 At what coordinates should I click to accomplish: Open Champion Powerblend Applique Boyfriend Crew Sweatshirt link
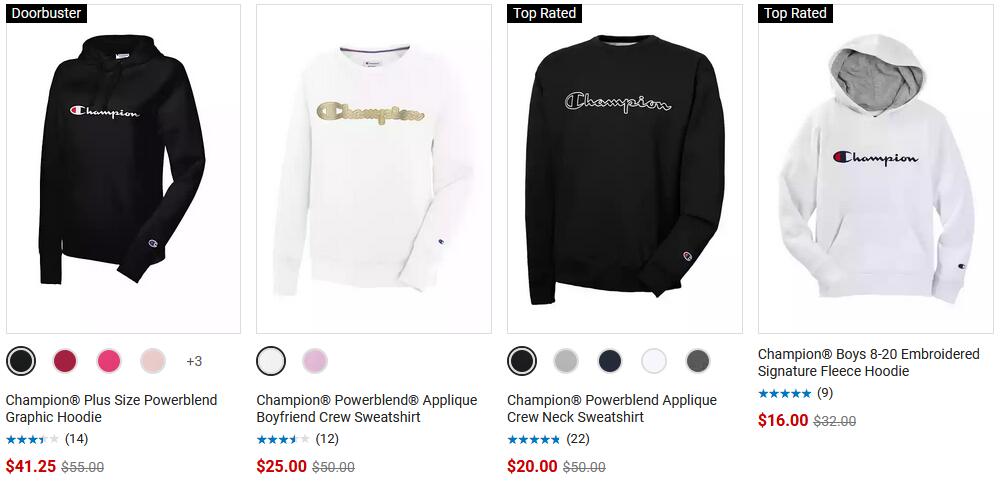pyautogui.click(x=367, y=408)
